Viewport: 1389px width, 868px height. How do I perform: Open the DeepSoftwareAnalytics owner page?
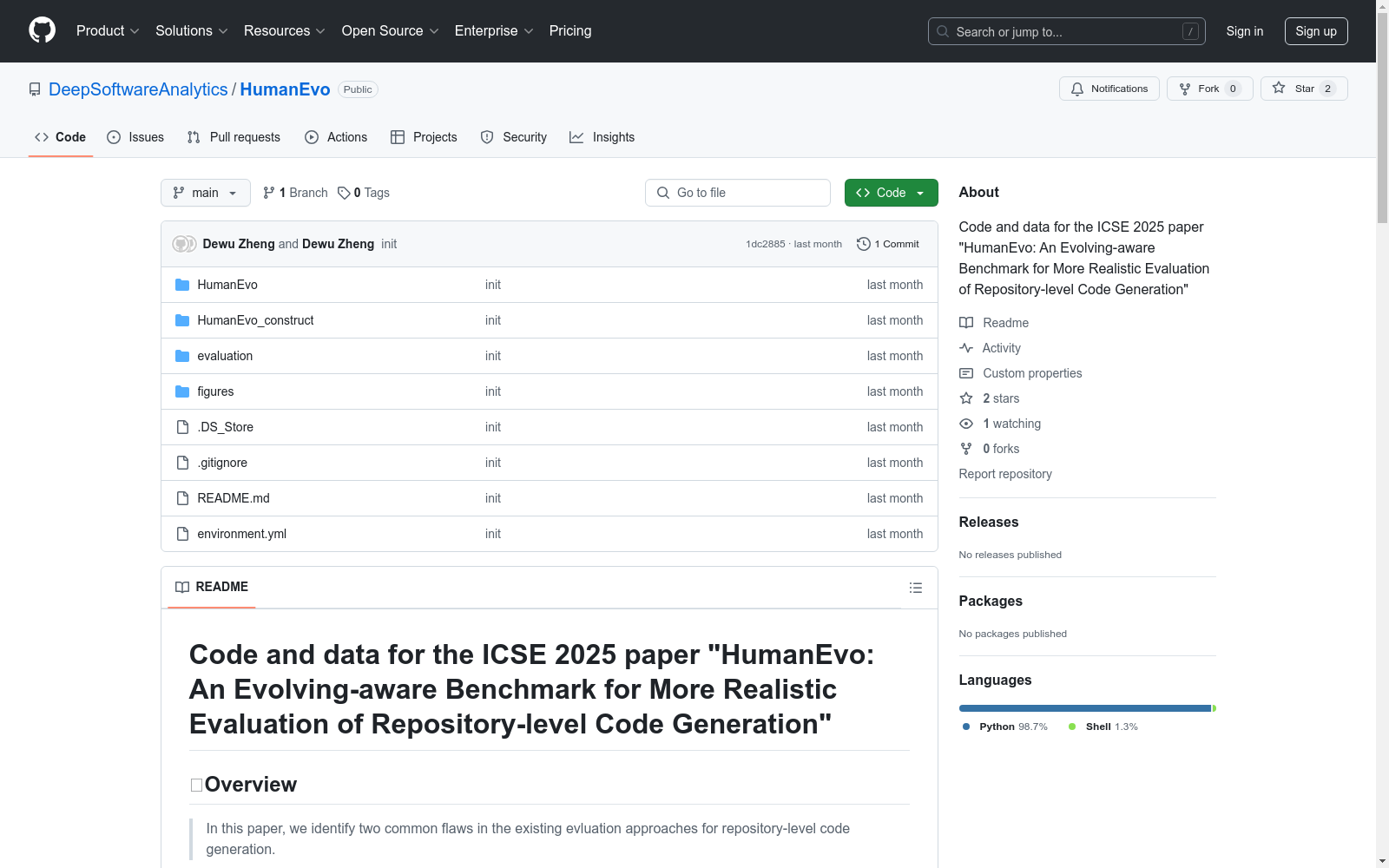tap(138, 89)
